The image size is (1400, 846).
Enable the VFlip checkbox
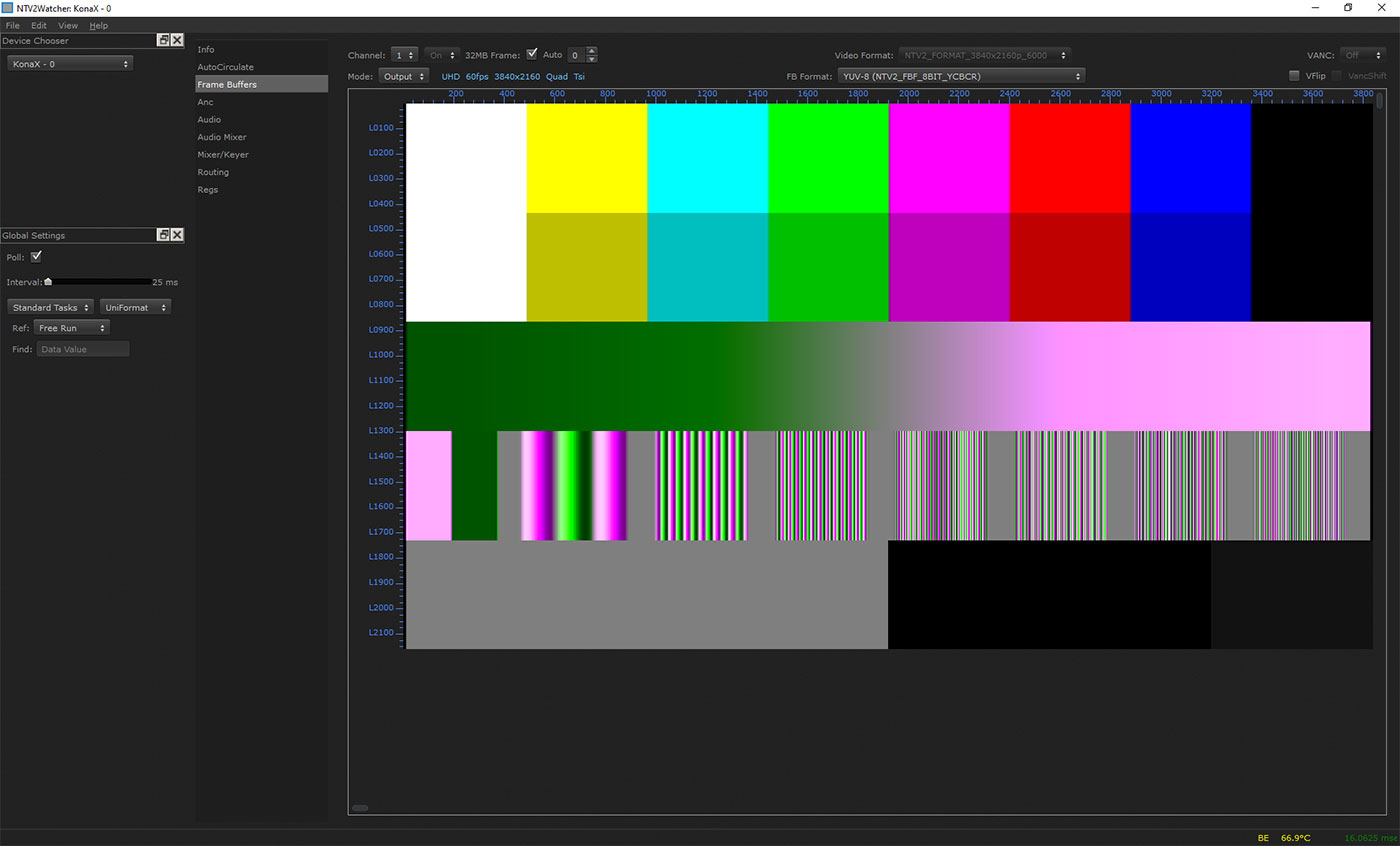click(1294, 76)
